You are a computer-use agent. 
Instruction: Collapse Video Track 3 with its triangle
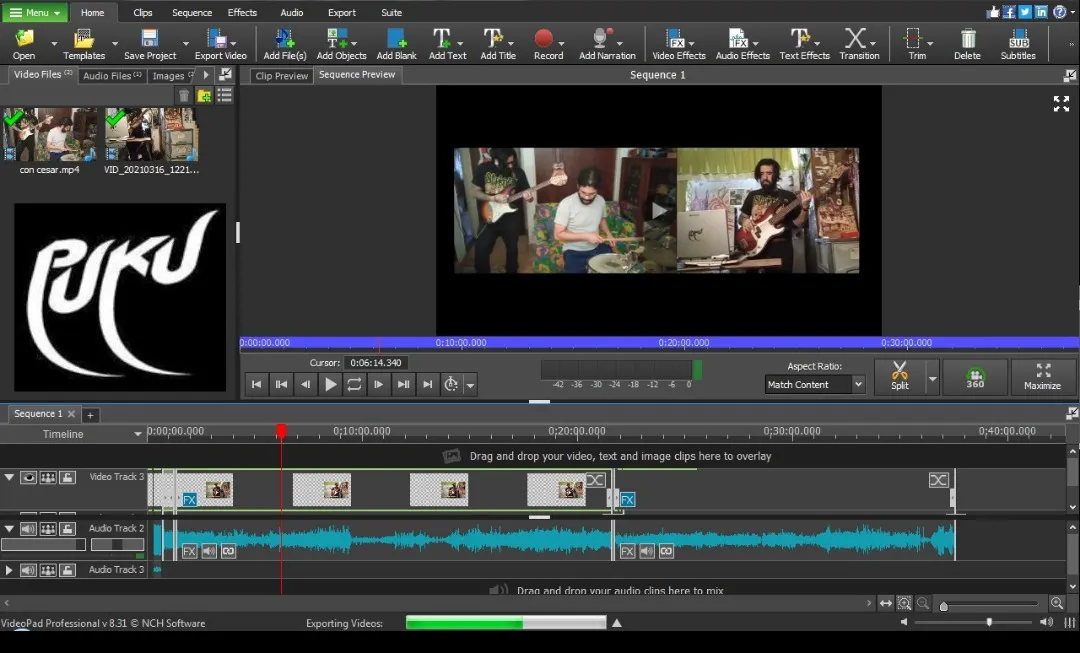pos(9,477)
